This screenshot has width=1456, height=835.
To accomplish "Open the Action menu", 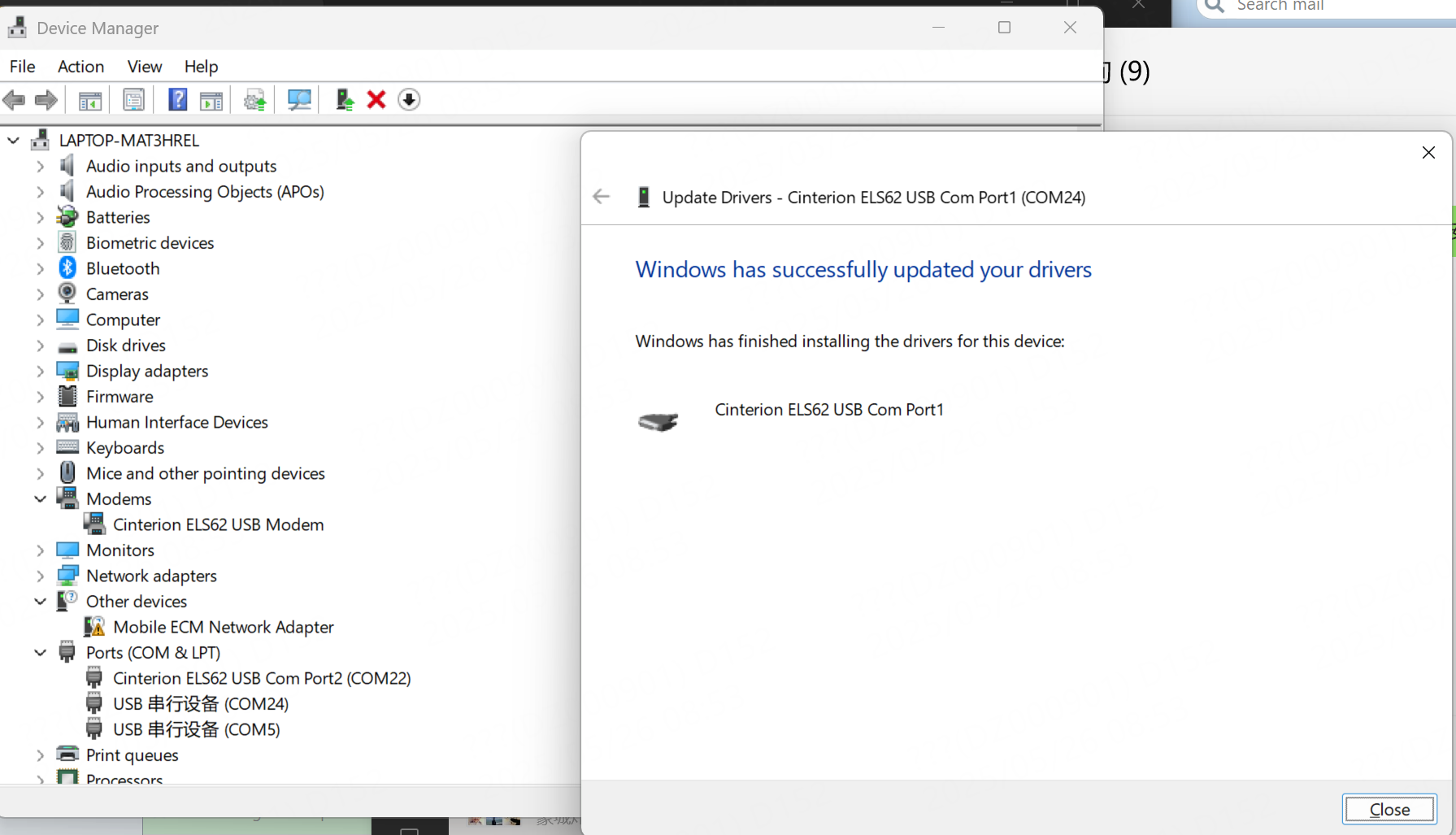I will pos(80,66).
